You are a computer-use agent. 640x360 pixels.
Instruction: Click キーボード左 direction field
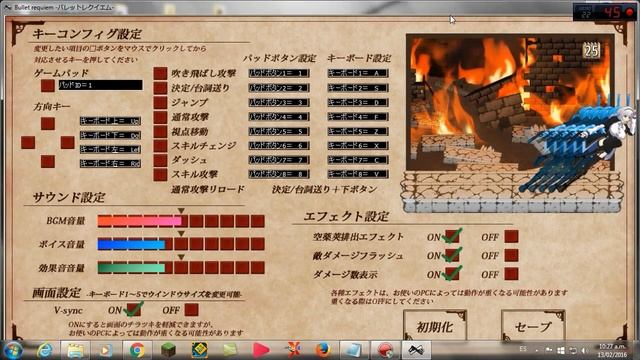click(110, 149)
